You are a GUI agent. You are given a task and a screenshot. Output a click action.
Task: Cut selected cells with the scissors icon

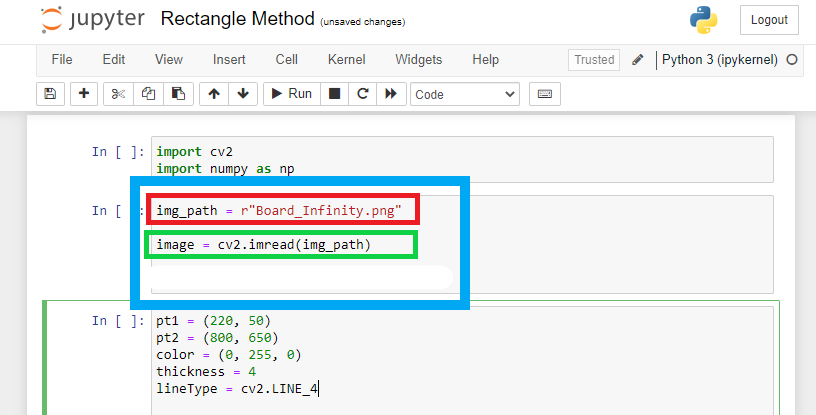118,94
